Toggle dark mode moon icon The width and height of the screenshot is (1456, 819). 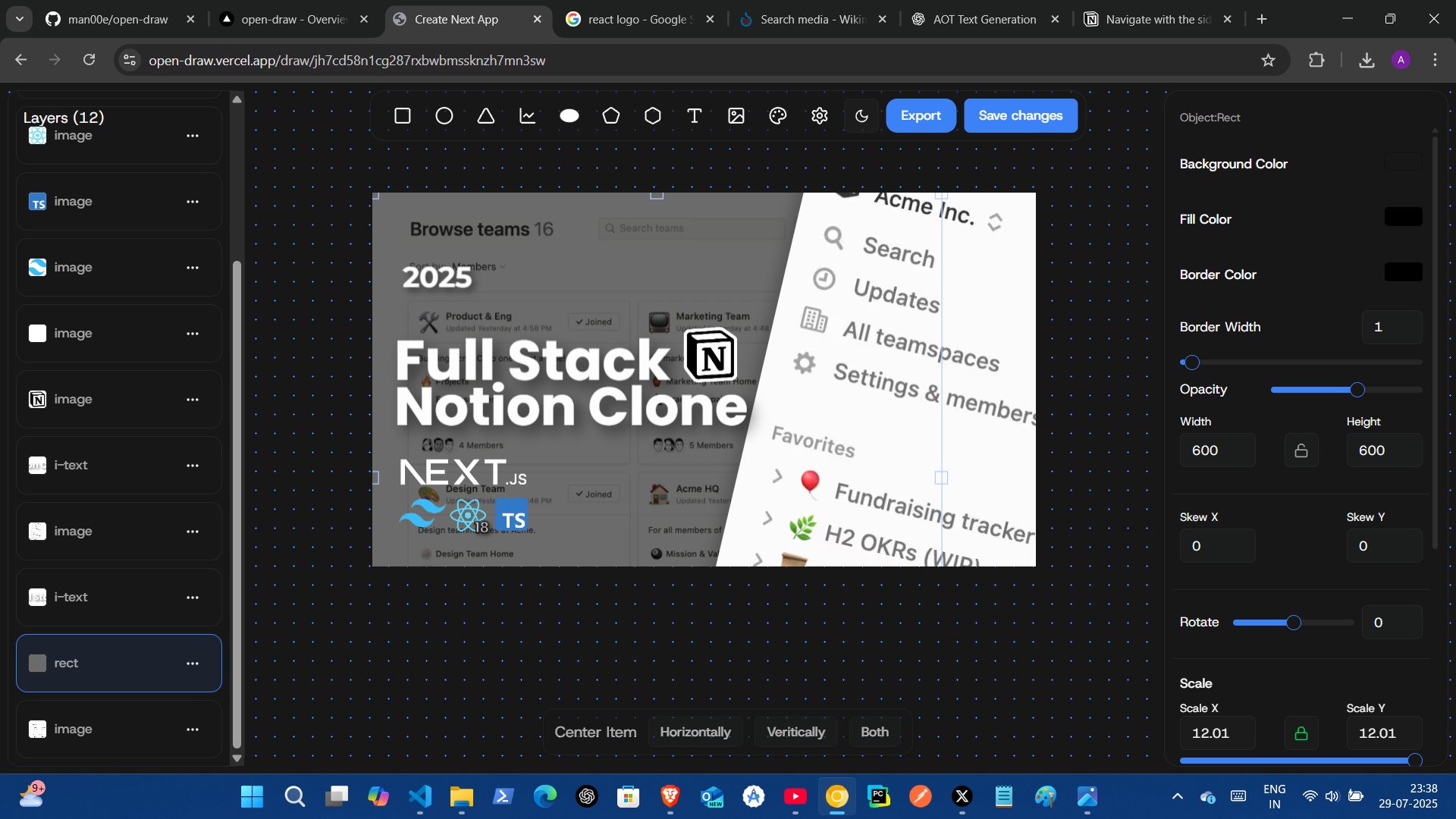[x=861, y=116]
